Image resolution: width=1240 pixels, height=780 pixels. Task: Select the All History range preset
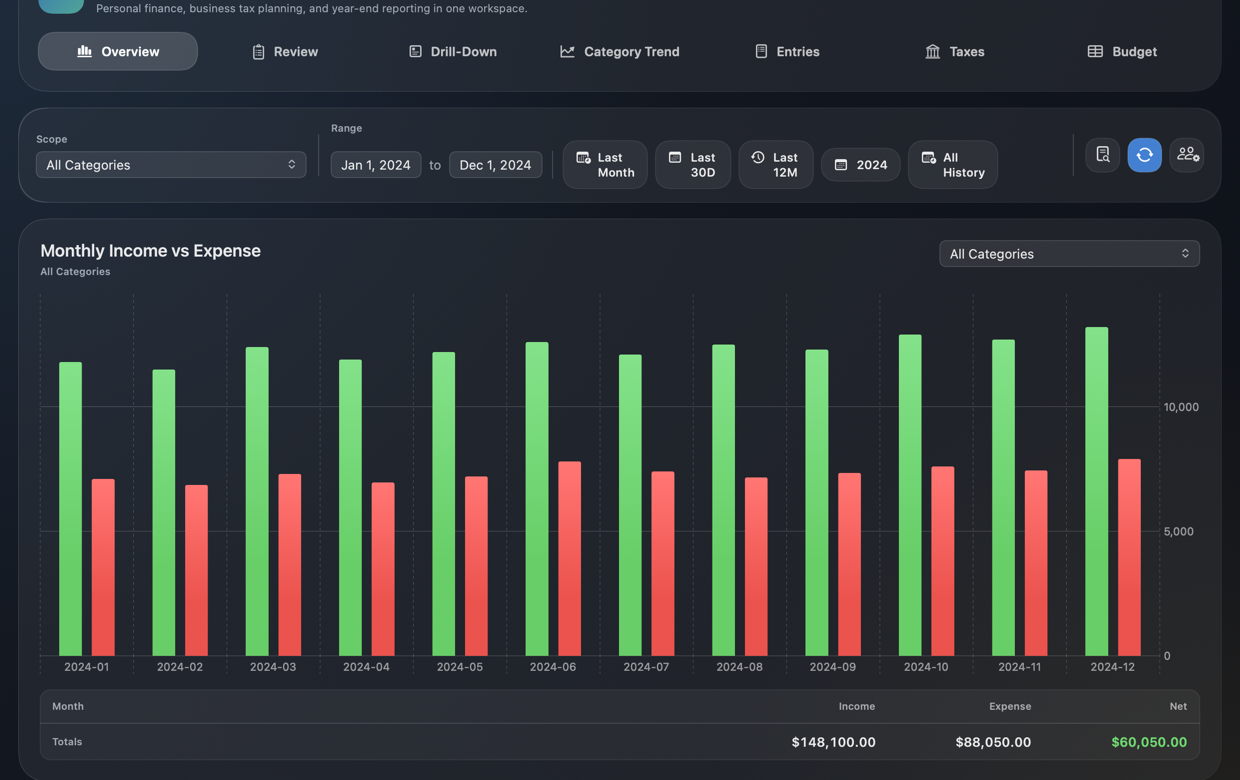click(x=953, y=165)
